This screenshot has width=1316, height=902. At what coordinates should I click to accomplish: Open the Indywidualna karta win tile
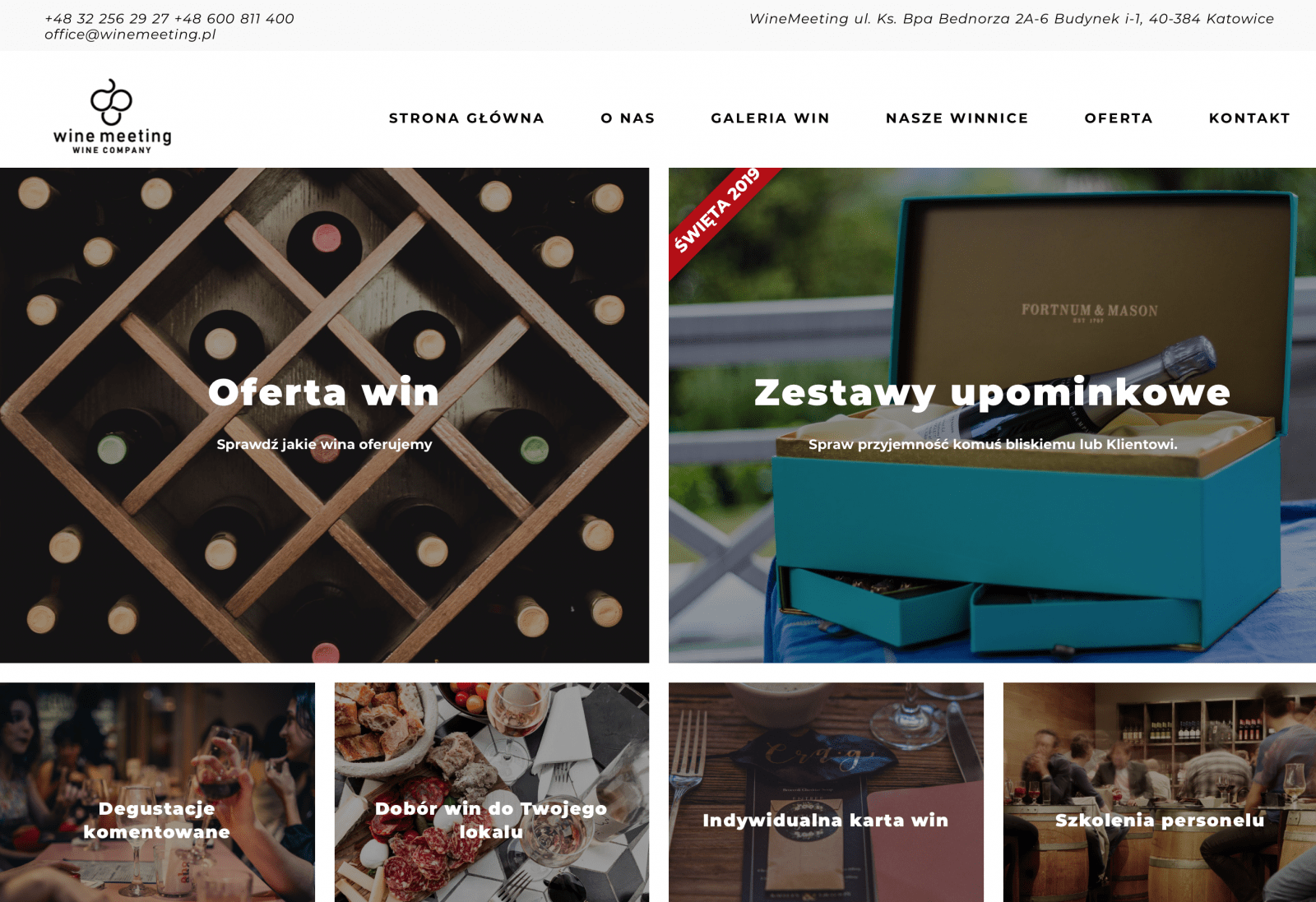[x=826, y=792]
